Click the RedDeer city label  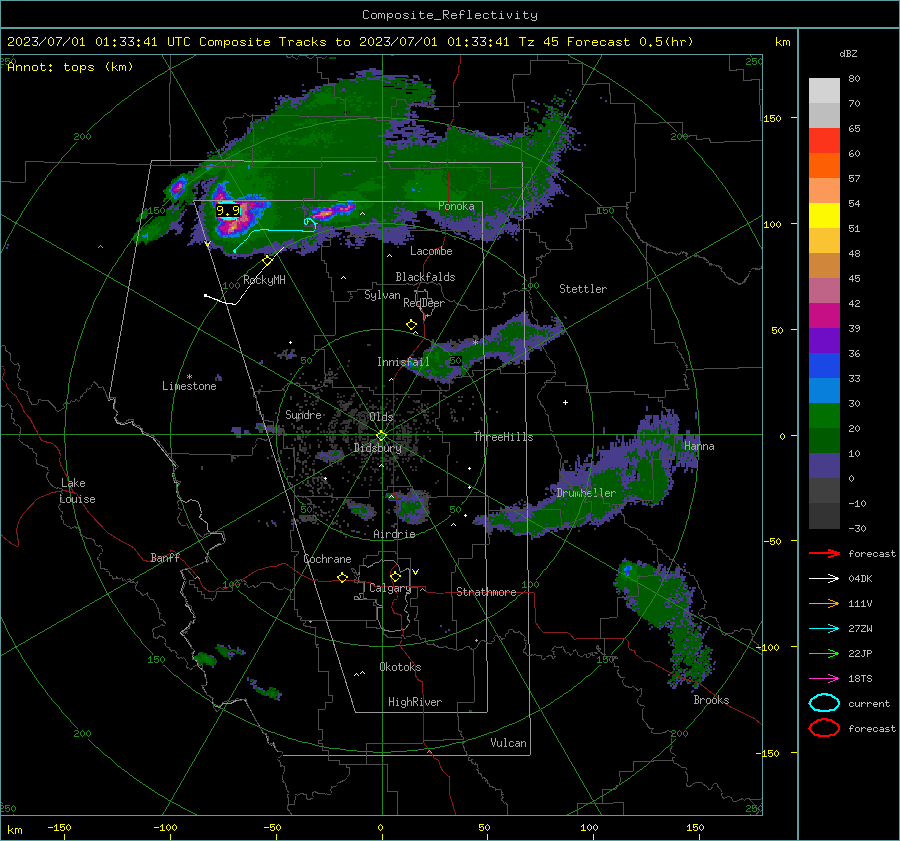click(x=424, y=303)
